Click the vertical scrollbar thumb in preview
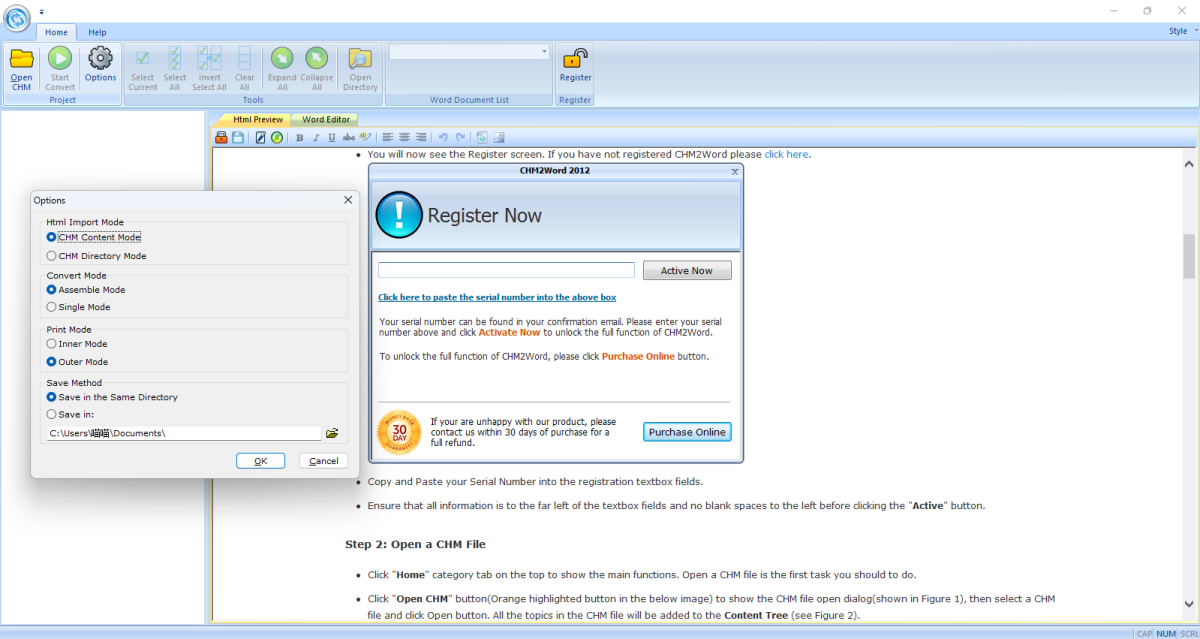Image resolution: width=1200 pixels, height=639 pixels. click(x=1189, y=256)
